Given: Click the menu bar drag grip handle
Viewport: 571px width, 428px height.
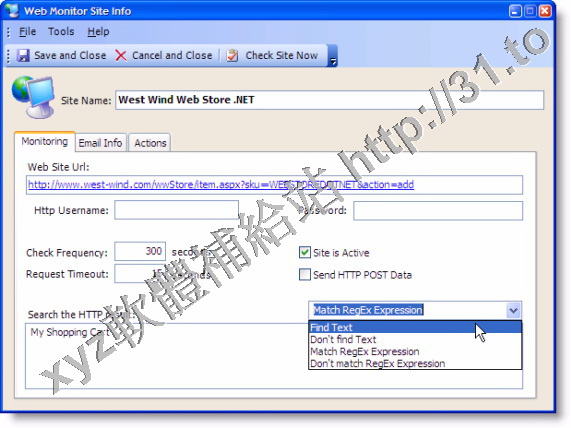Looking at the screenshot, I should point(8,32).
